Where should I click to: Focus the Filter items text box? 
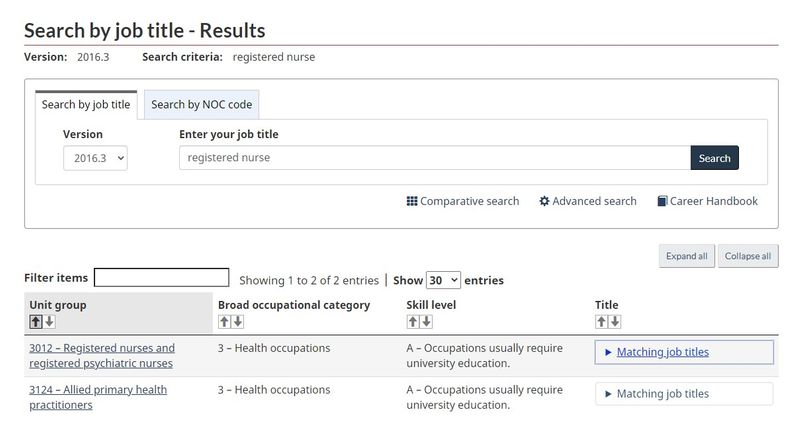coord(162,277)
